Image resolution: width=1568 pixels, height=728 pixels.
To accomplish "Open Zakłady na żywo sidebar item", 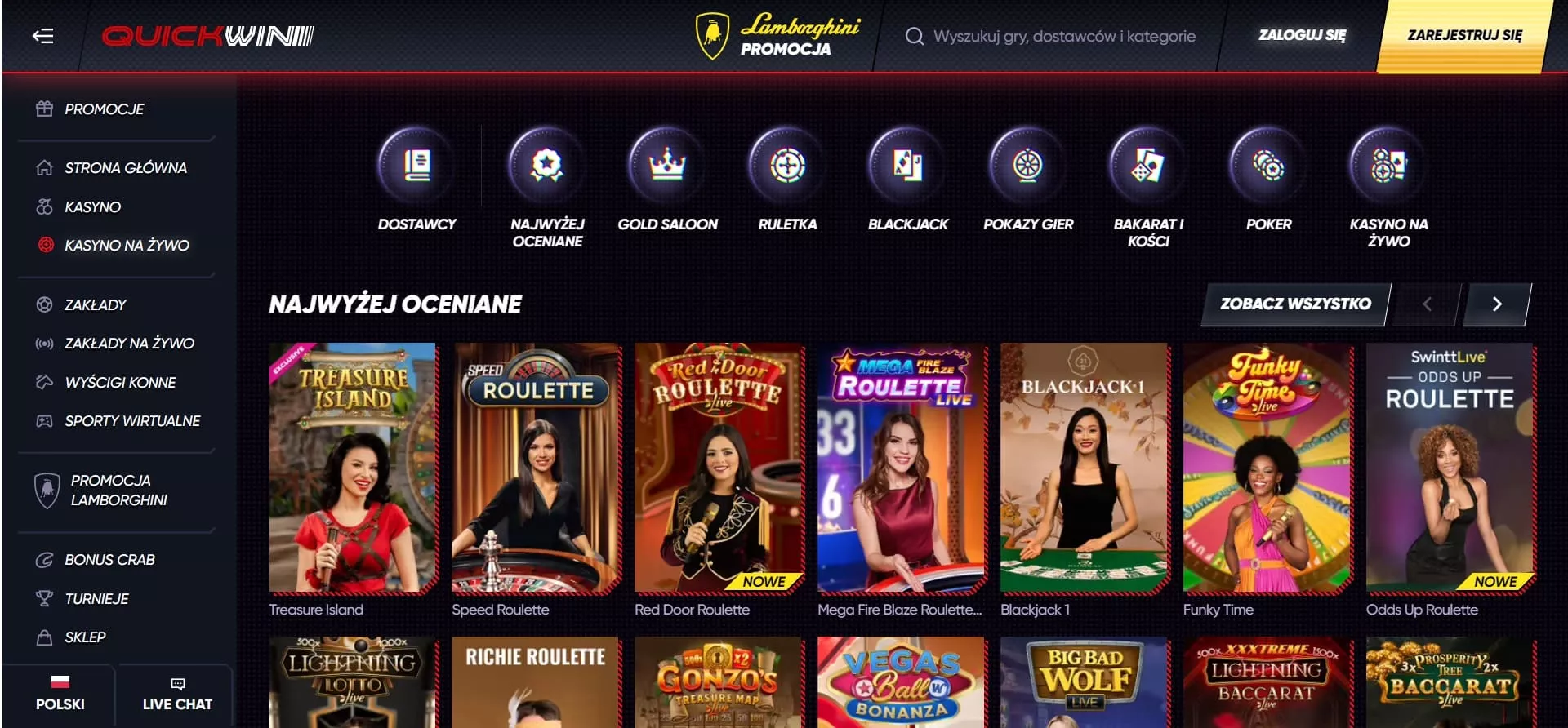I will [129, 344].
